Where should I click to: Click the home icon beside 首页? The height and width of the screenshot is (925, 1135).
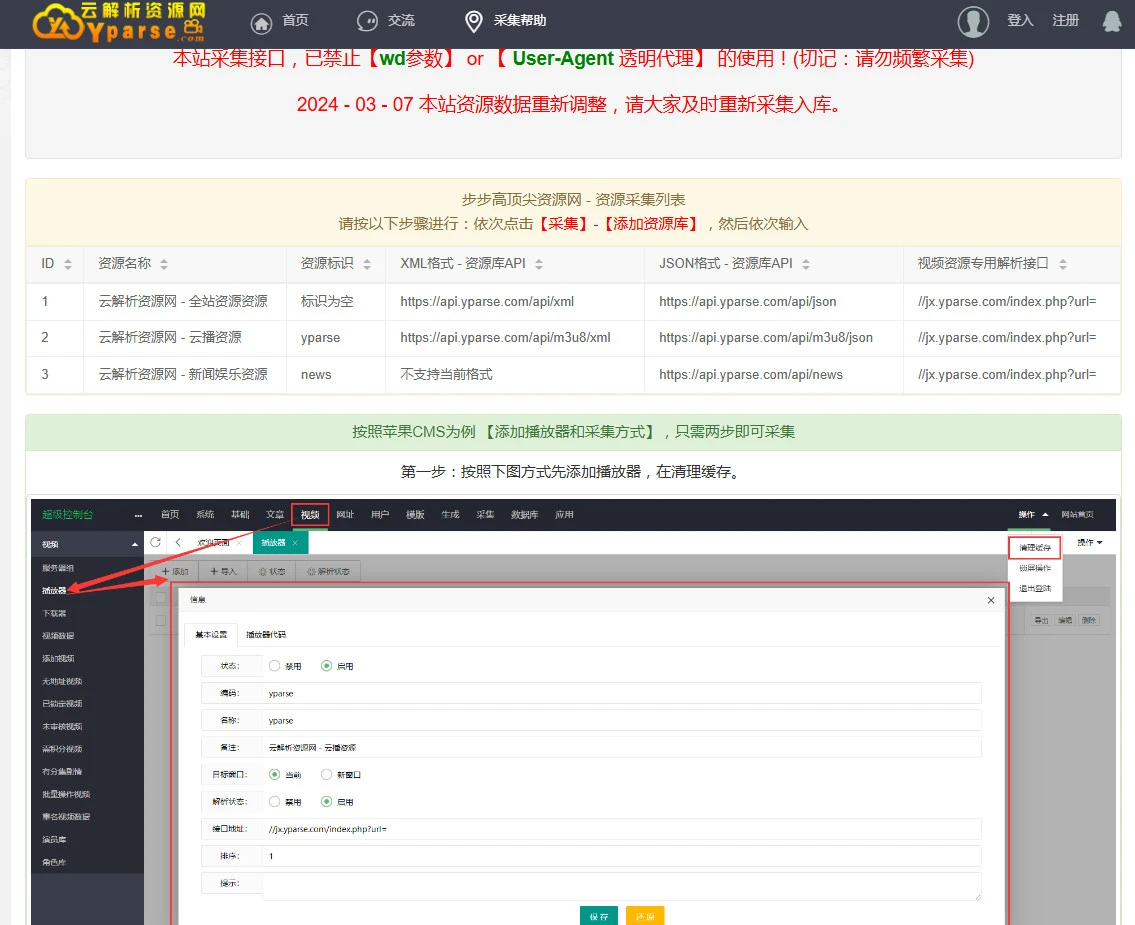[260, 21]
